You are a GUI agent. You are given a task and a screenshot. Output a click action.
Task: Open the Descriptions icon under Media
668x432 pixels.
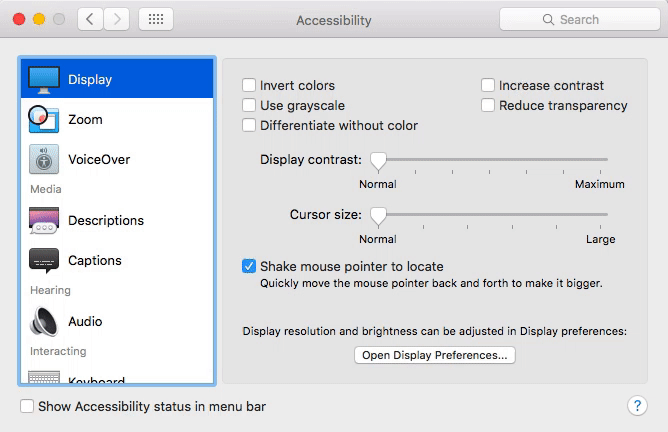(x=44, y=220)
